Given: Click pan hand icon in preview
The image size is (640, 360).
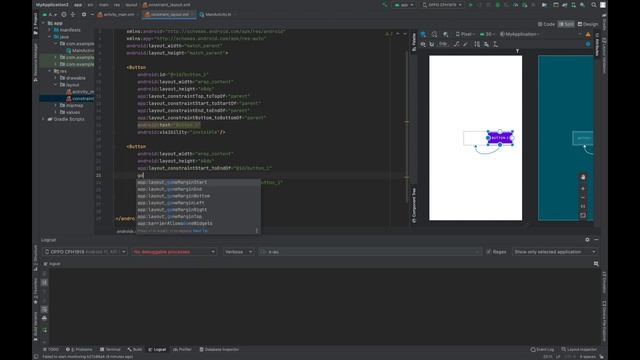Looking at the screenshot, I should [x=583, y=177].
